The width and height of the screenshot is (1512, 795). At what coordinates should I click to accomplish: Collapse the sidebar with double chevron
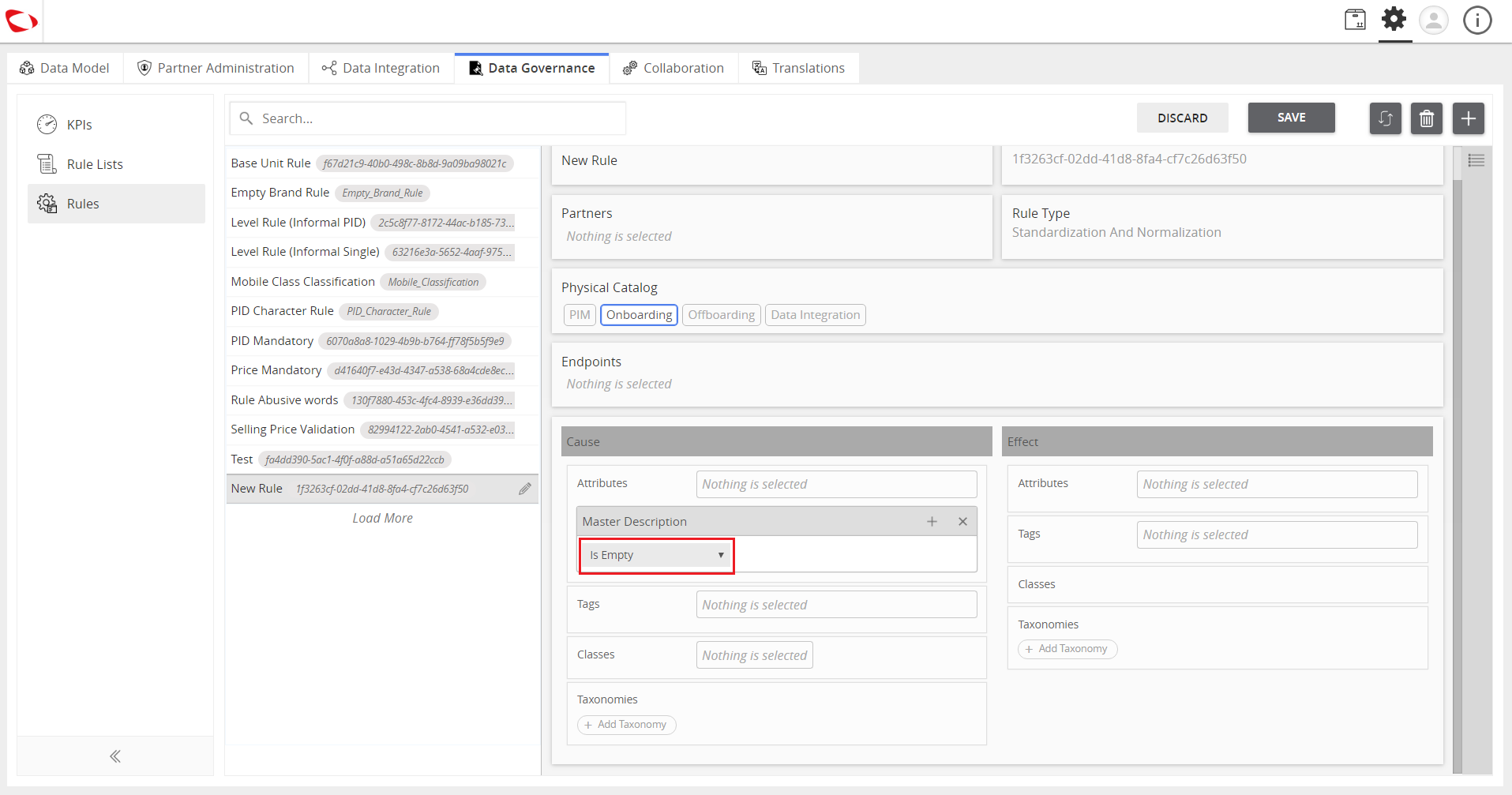[115, 756]
